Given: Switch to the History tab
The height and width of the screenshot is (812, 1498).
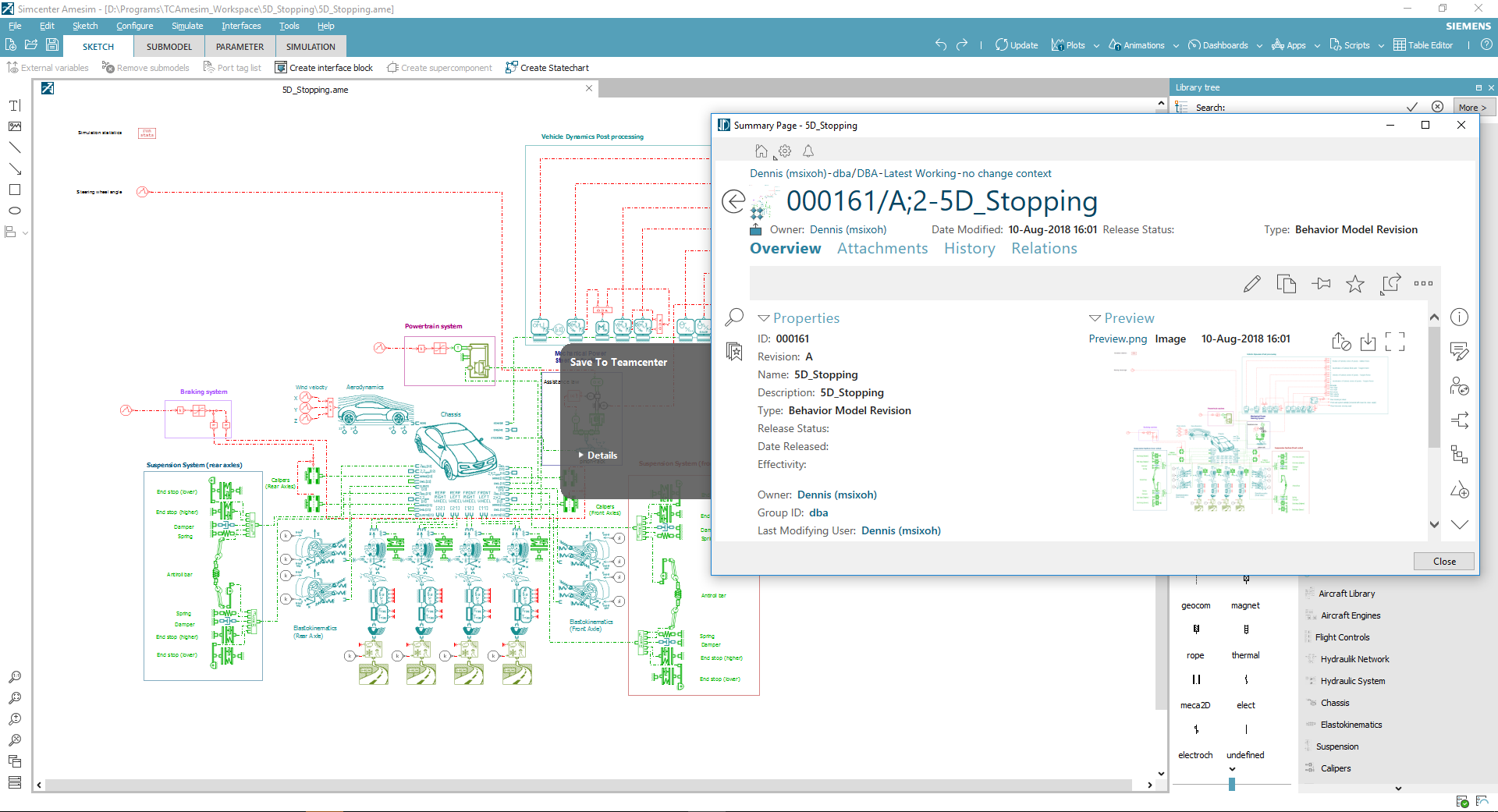Looking at the screenshot, I should [x=969, y=248].
